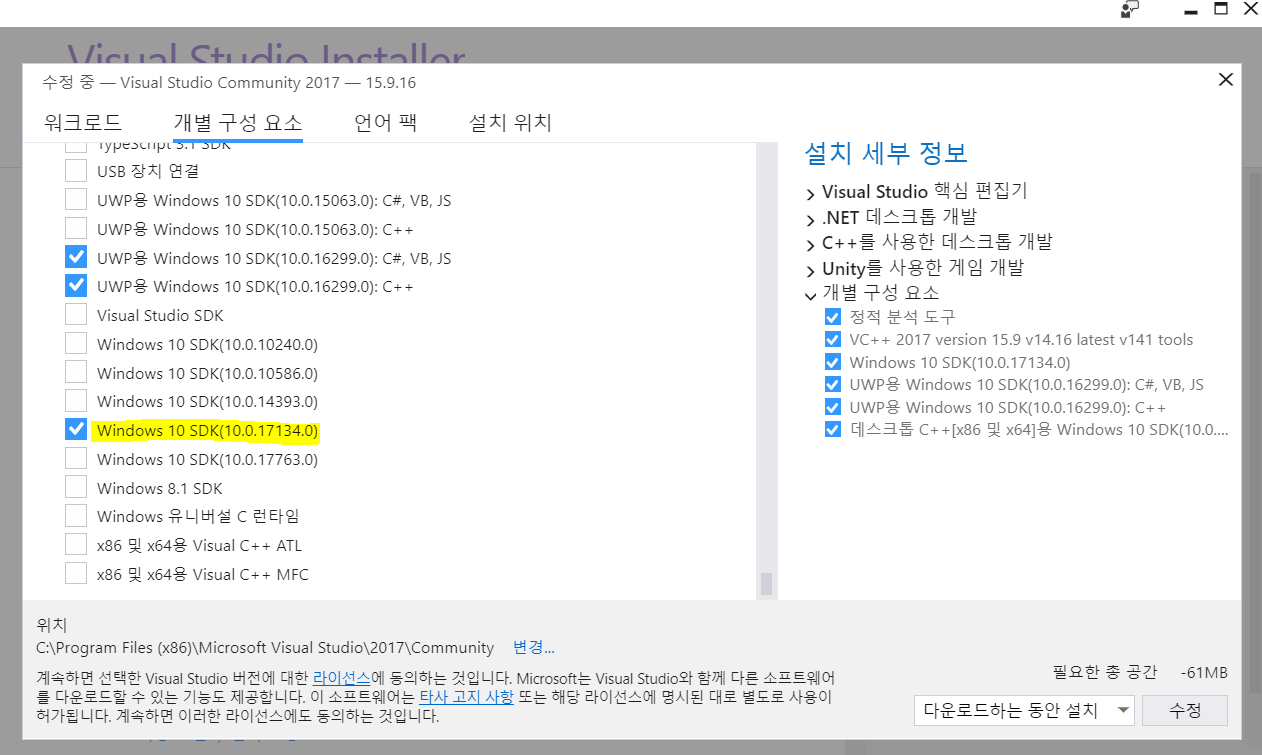Uncheck UWP용 SDK(10.0.16299.0): C++ in details

(832, 407)
